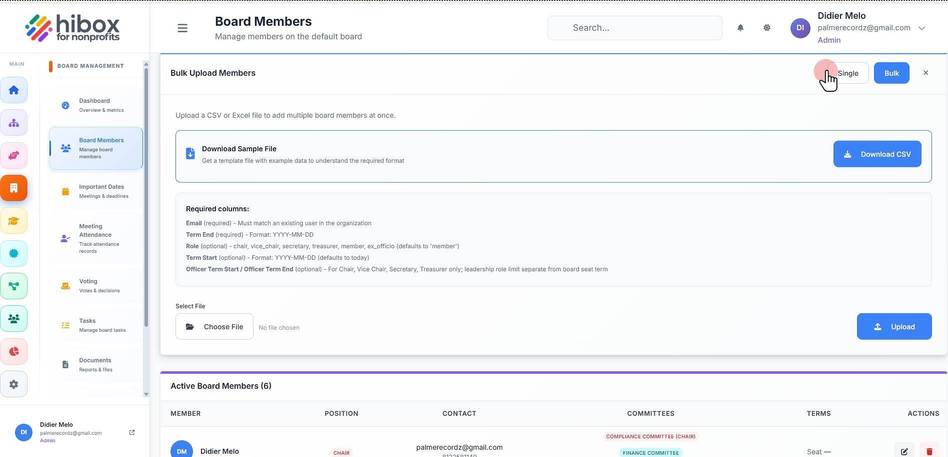
Task: Select Board Members menu item
Action: [x=96, y=148]
